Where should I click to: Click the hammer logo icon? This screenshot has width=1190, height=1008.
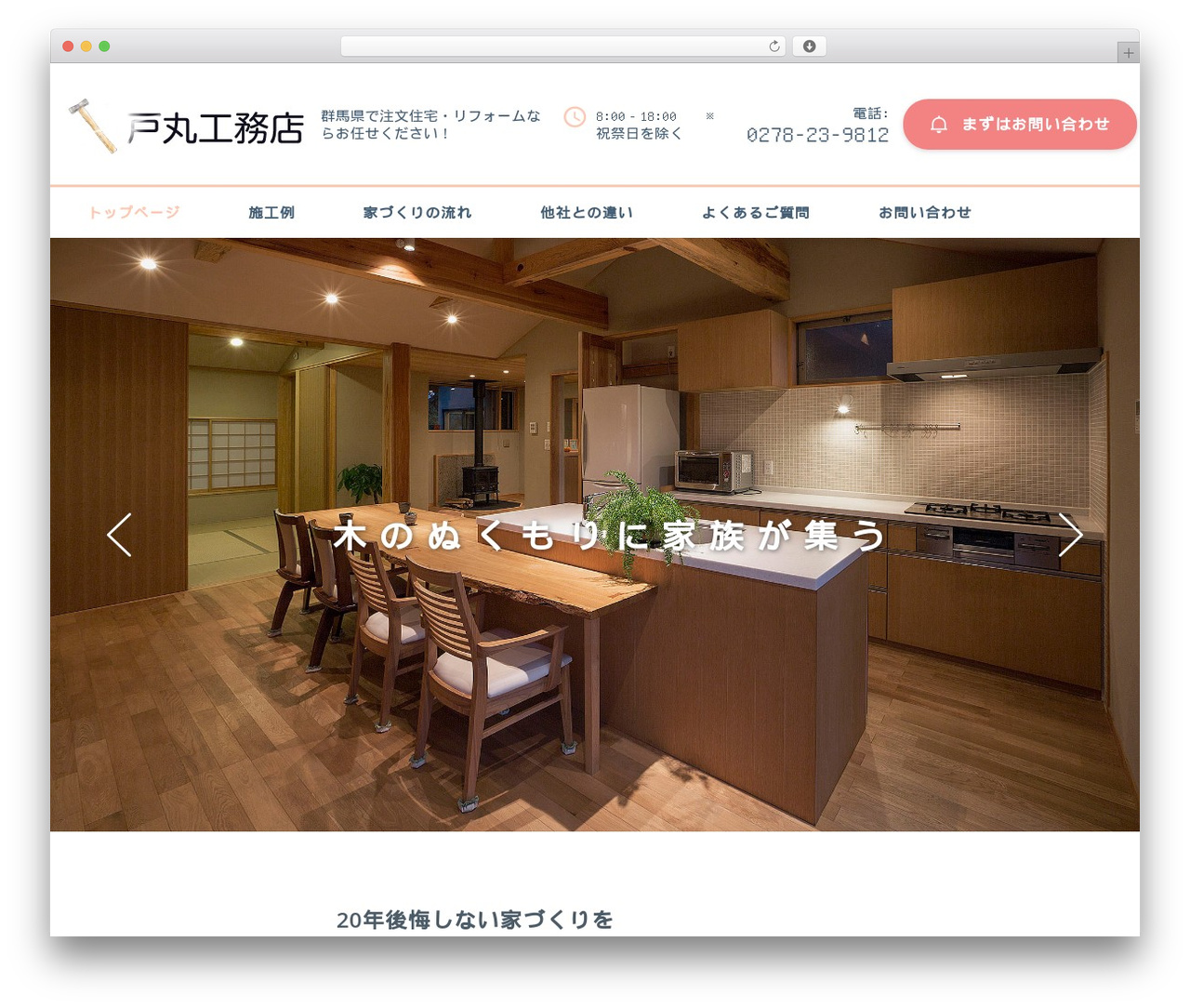pyautogui.click(x=93, y=126)
